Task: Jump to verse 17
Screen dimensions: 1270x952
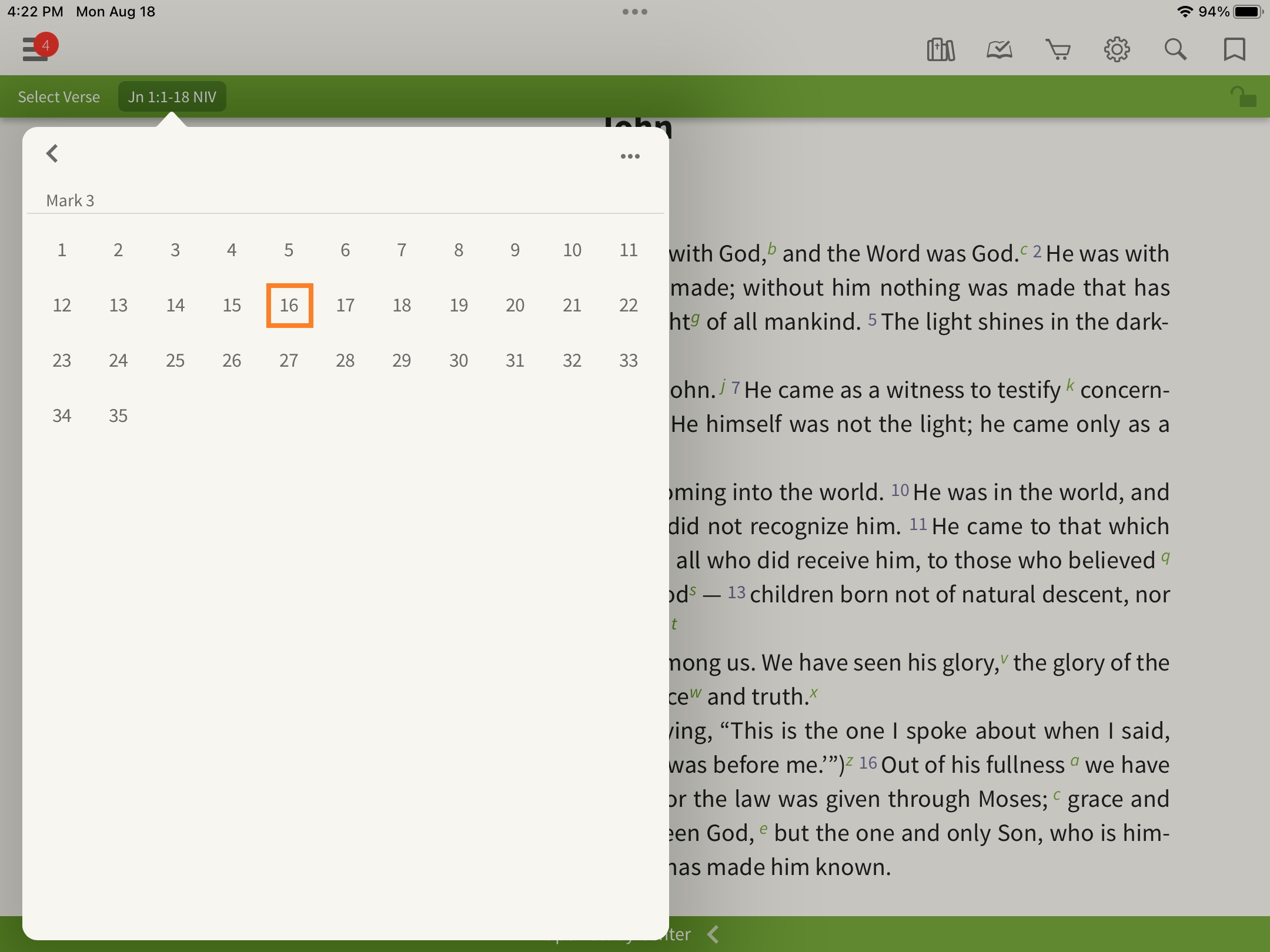Action: (345, 306)
